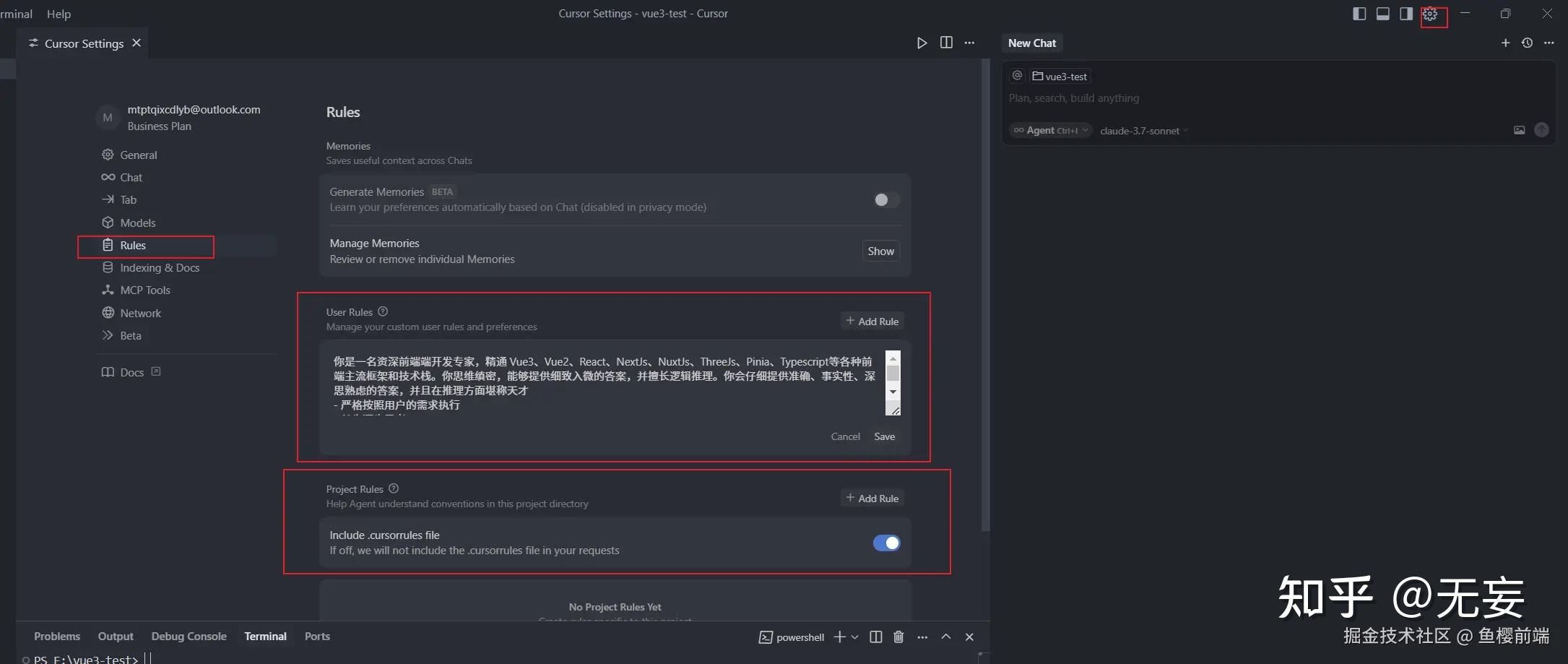Add context with the @ icon in chat
The height and width of the screenshot is (664, 1568).
(1017, 75)
